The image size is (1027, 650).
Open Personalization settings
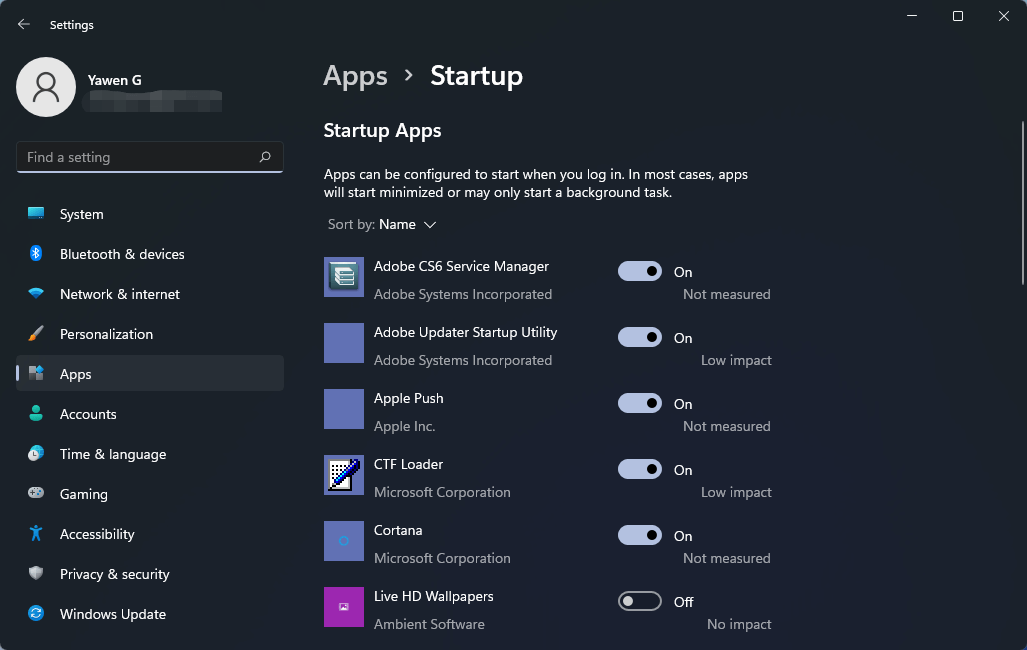coord(106,334)
